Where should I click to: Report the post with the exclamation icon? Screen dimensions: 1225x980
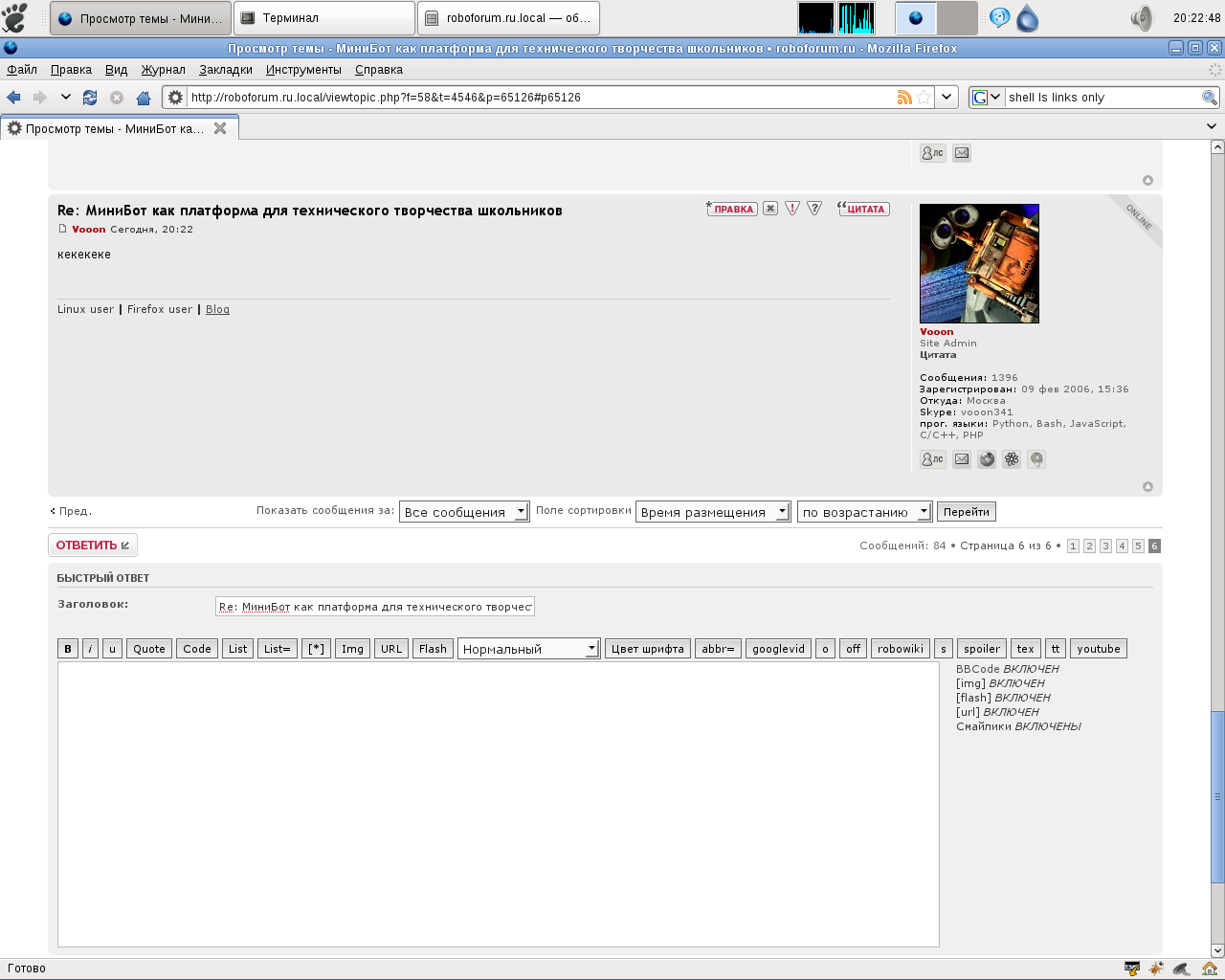[792, 209]
